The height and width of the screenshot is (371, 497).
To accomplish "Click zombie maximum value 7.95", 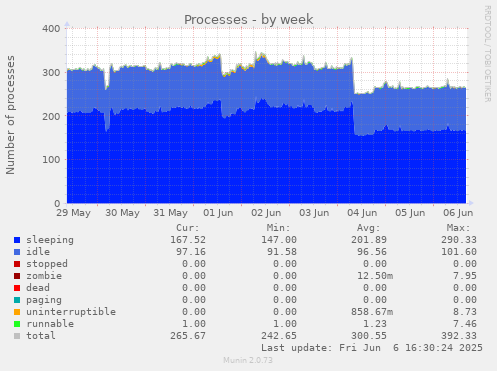I will coord(465,276).
